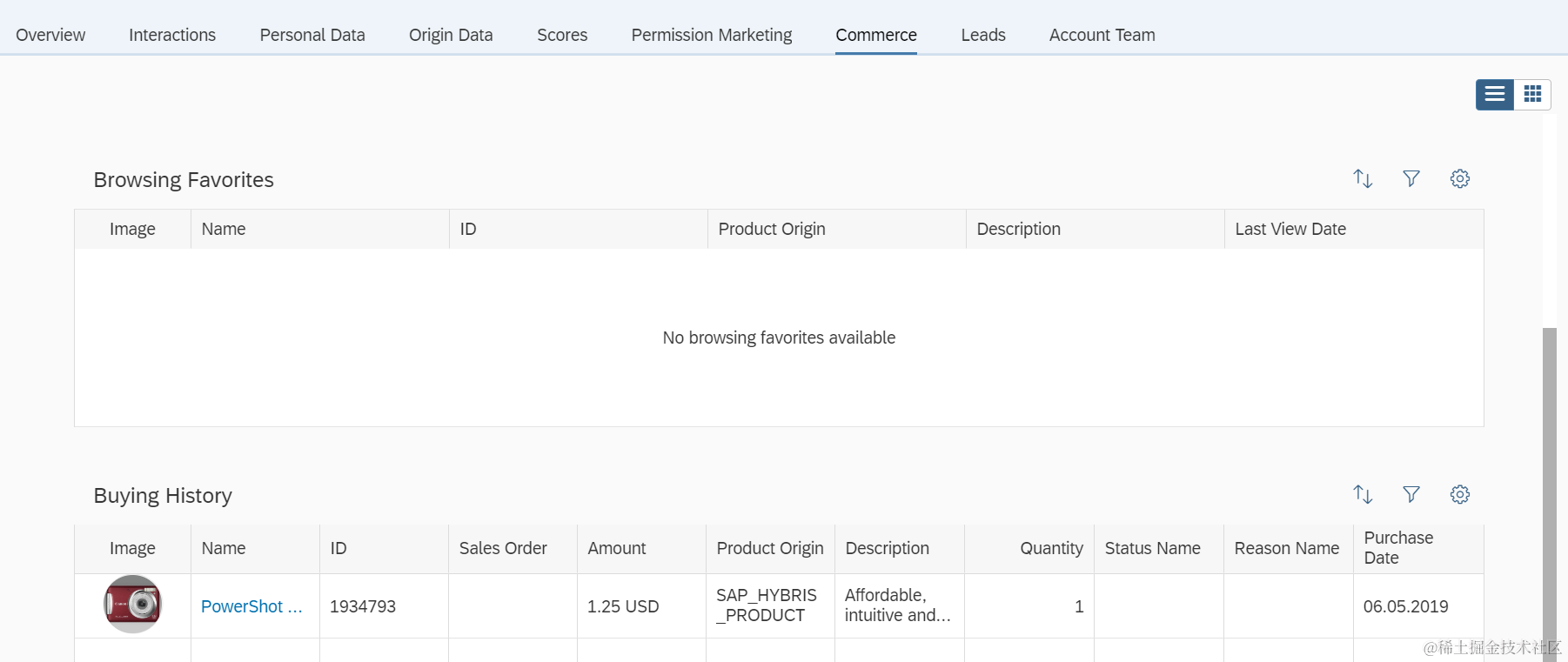
Task: Click the Amount column header
Action: coord(617,548)
